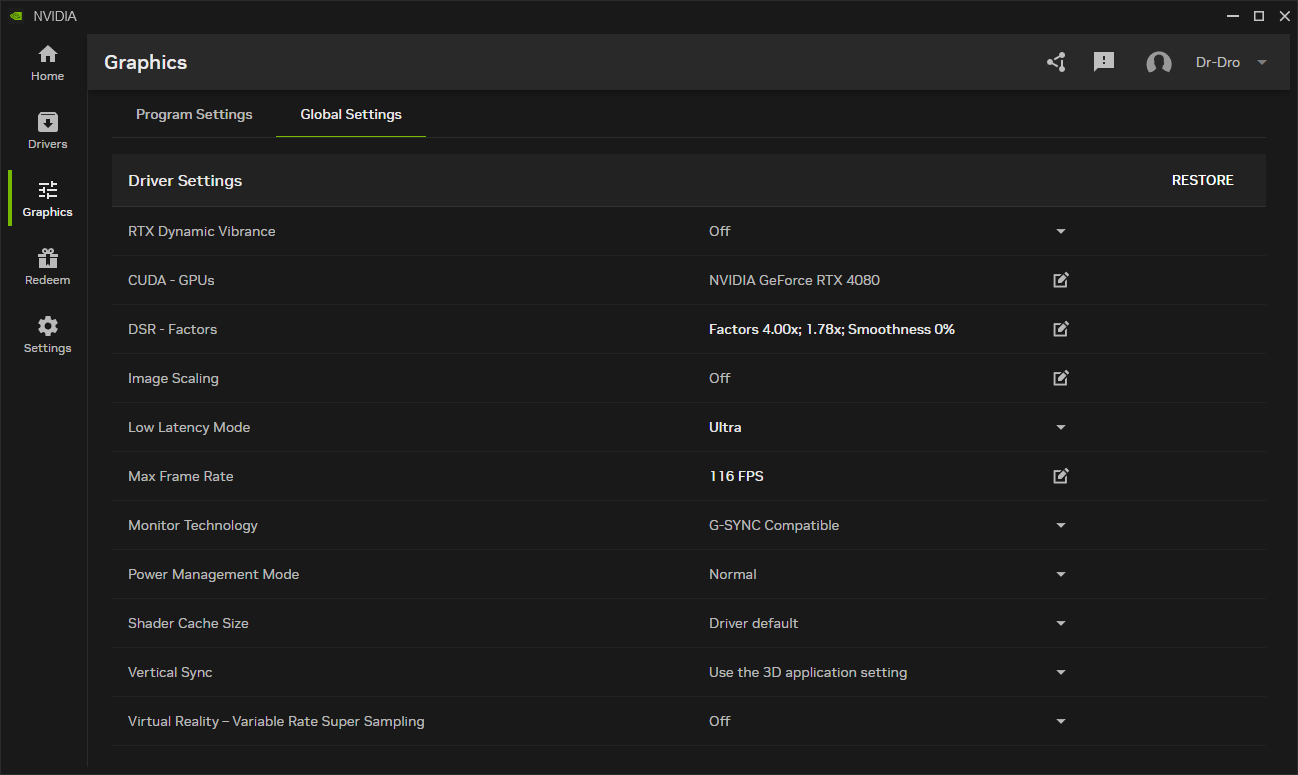Click the Driver Settings heading
This screenshot has height=775, width=1298.
(x=185, y=181)
